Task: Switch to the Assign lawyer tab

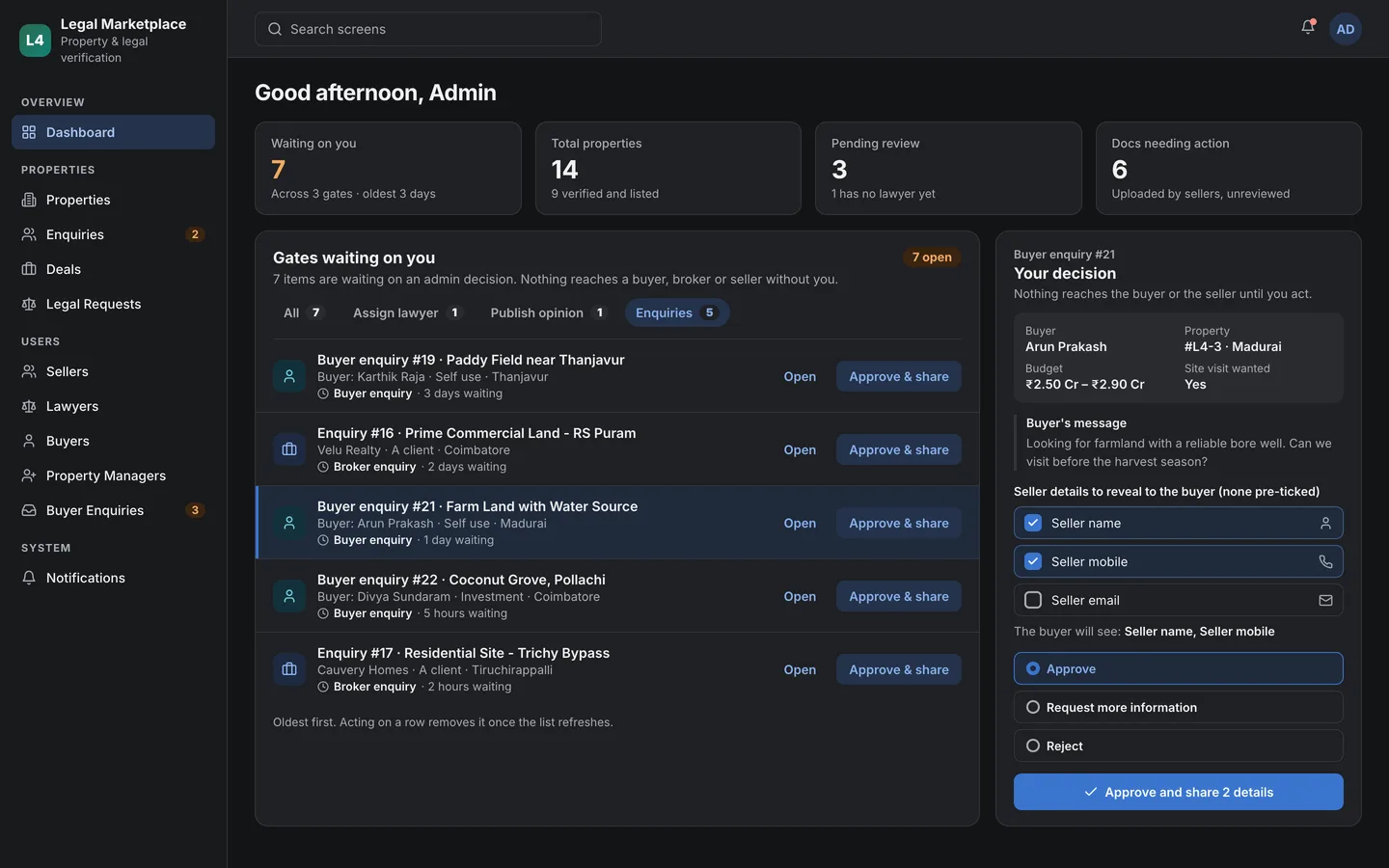Action: [407, 312]
